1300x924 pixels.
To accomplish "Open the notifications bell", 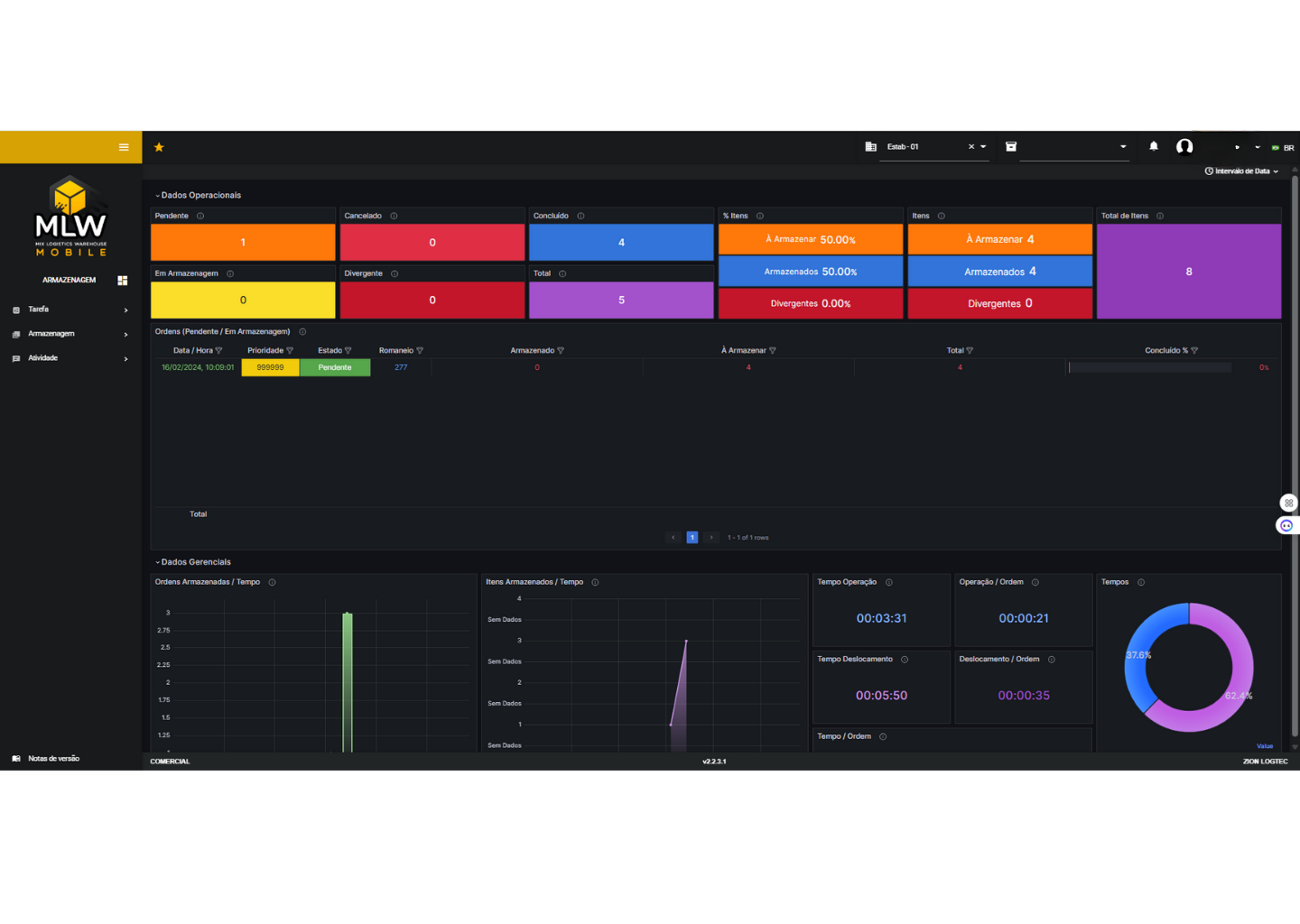I will coord(1154,146).
